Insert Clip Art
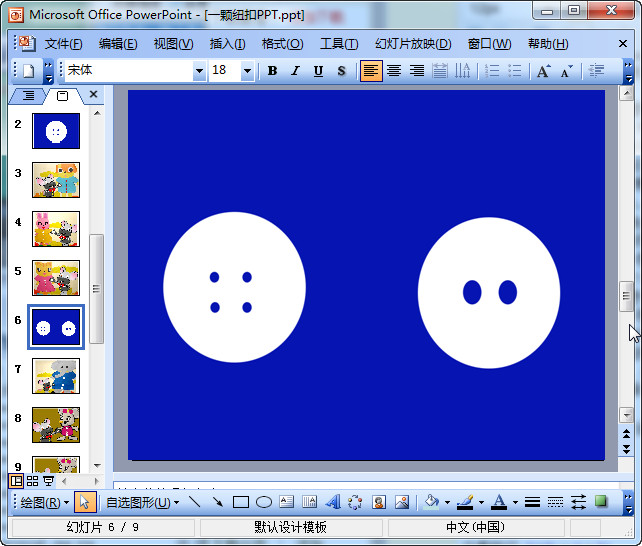Viewport: 642px width, 546px height. [379, 502]
